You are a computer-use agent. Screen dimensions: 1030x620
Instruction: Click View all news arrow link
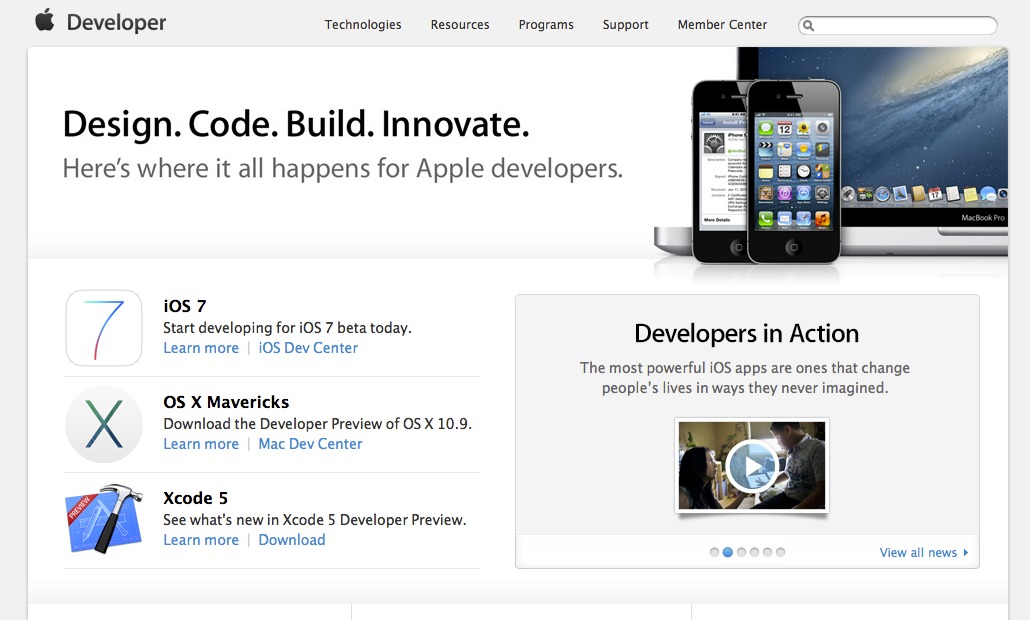924,553
